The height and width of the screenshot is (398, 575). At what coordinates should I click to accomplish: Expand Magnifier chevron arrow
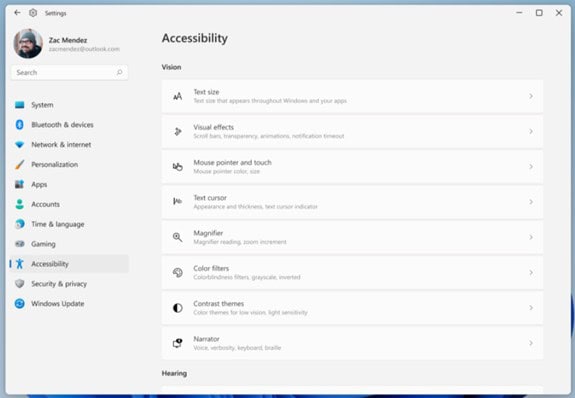tap(531, 237)
